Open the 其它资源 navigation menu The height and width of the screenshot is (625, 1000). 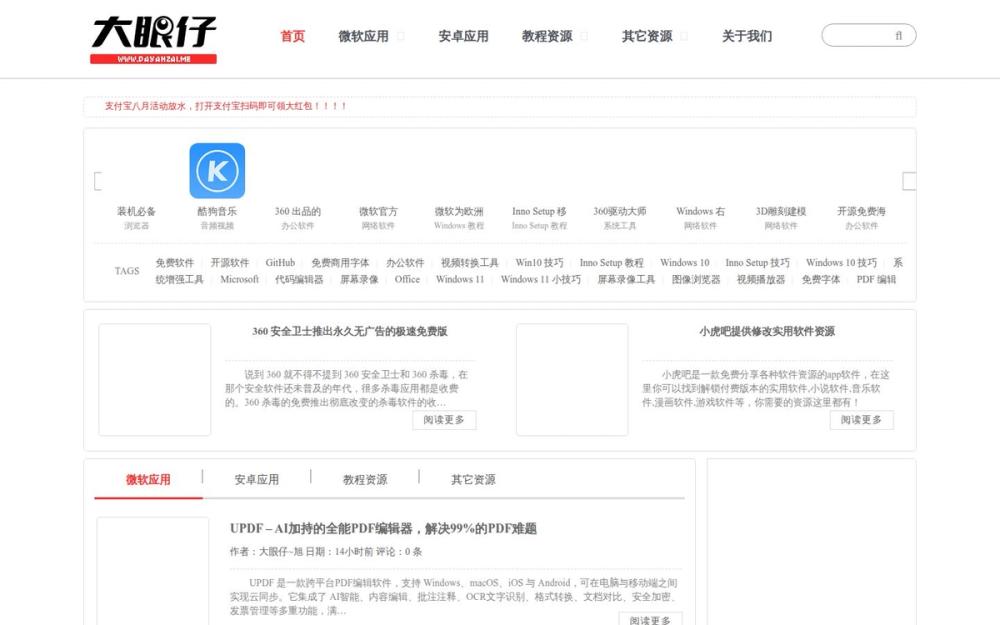647,36
